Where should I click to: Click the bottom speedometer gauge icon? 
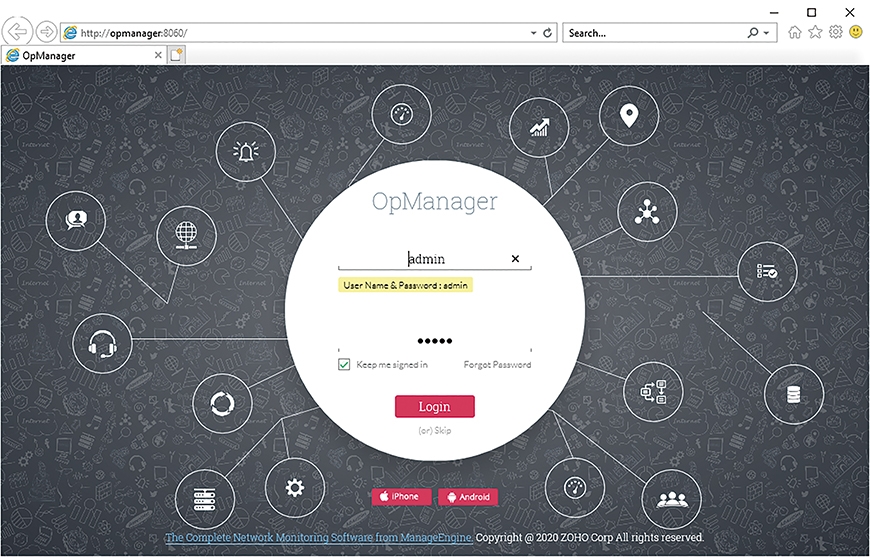pos(575,488)
